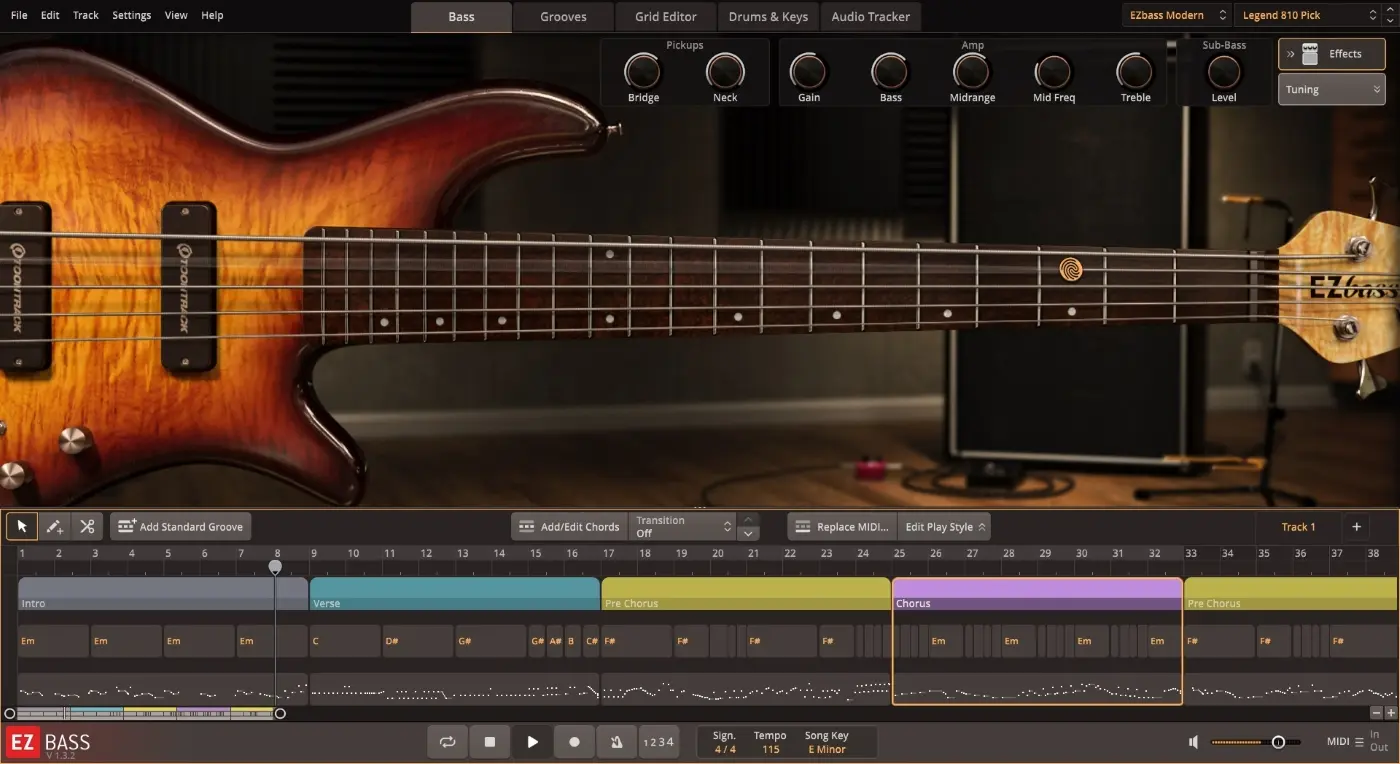The height and width of the screenshot is (764, 1400).
Task: Click the Midrange knob
Action: 971,71
